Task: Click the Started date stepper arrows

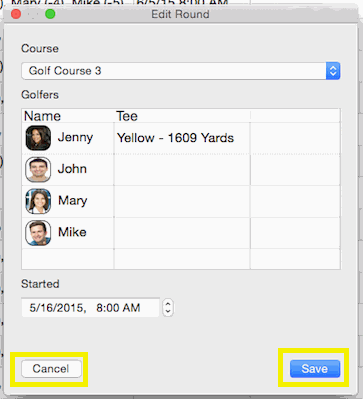Action: [168, 307]
